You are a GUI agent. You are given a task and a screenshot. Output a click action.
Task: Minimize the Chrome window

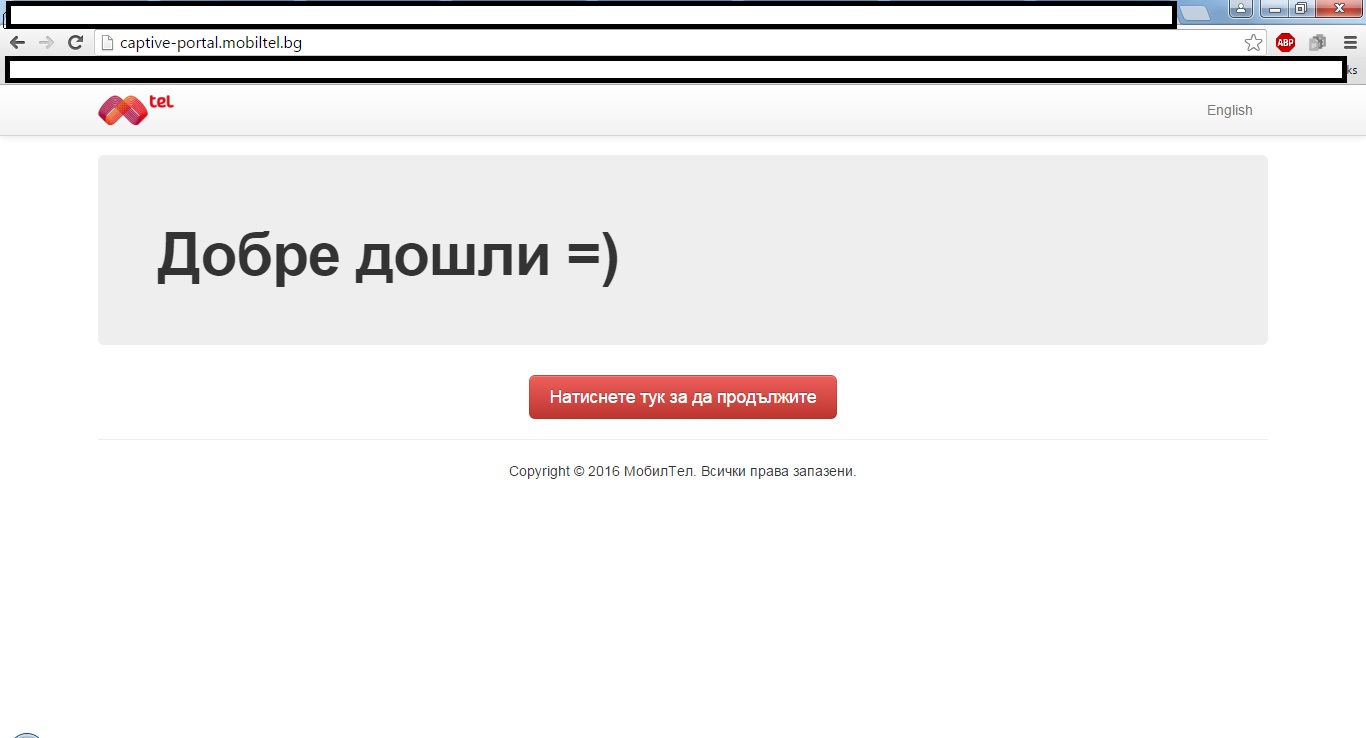click(1273, 9)
